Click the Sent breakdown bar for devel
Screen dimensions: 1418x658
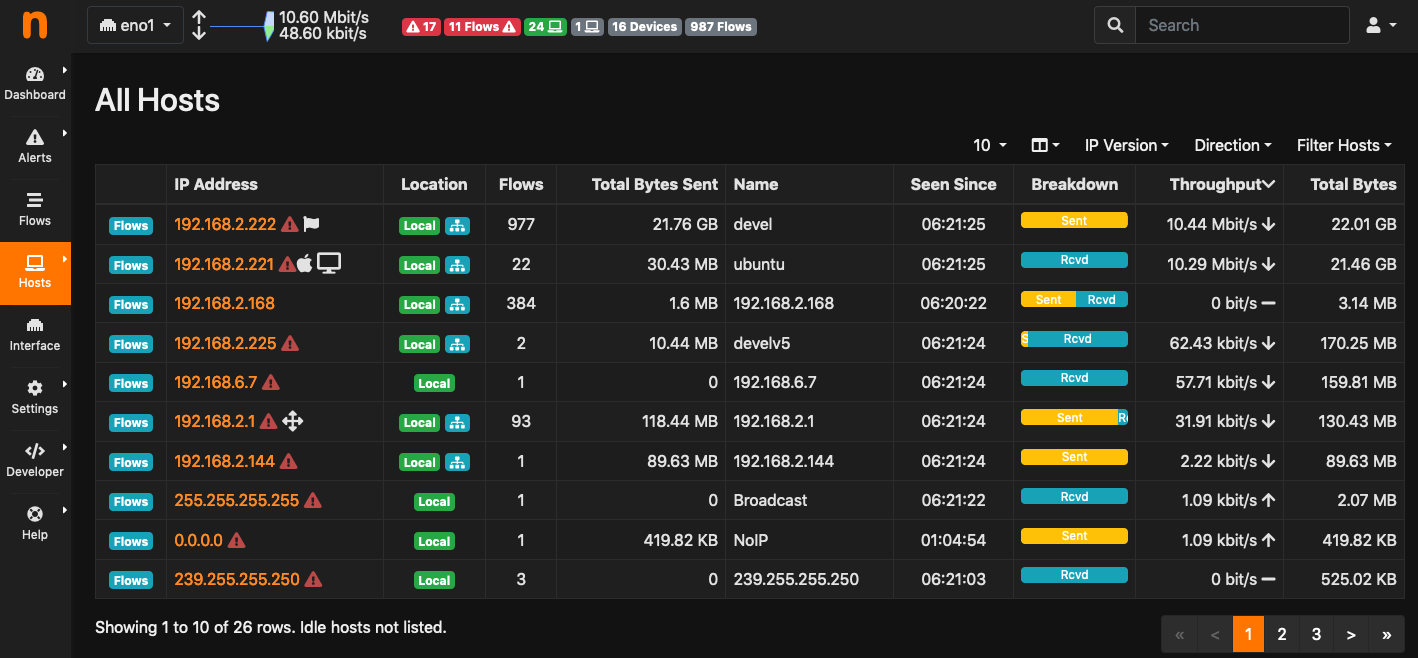pyautogui.click(x=1074, y=220)
